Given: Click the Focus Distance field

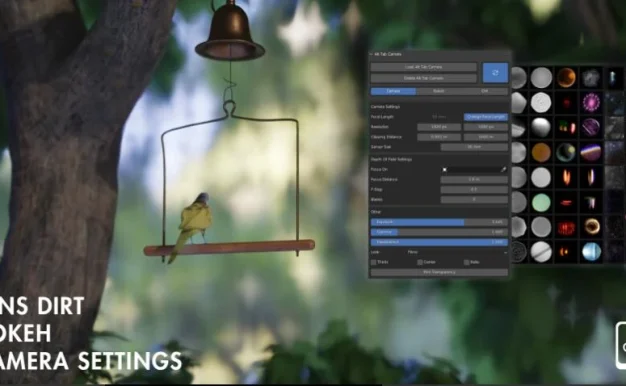Looking at the screenshot, I should 474,180.
